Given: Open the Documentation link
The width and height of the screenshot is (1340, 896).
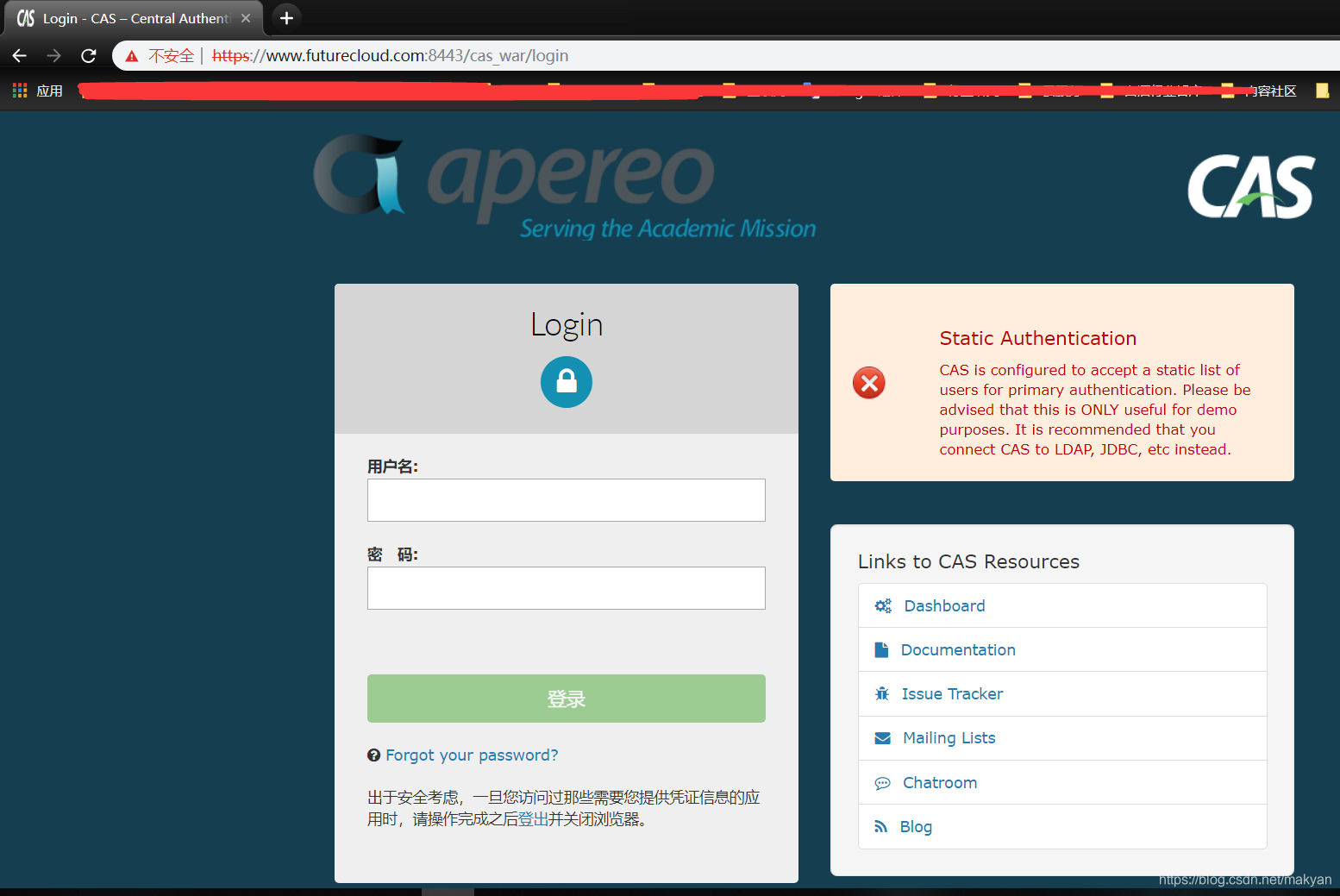Looking at the screenshot, I should tap(958, 650).
